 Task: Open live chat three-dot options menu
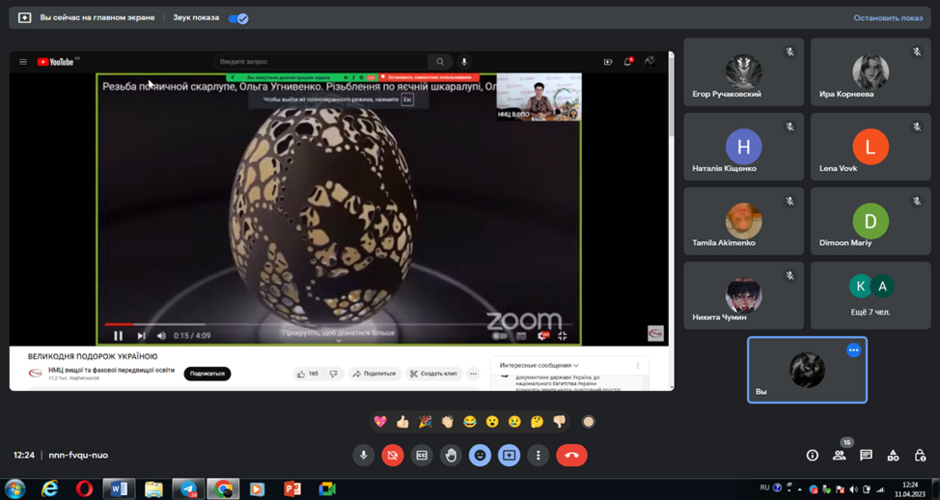638,365
